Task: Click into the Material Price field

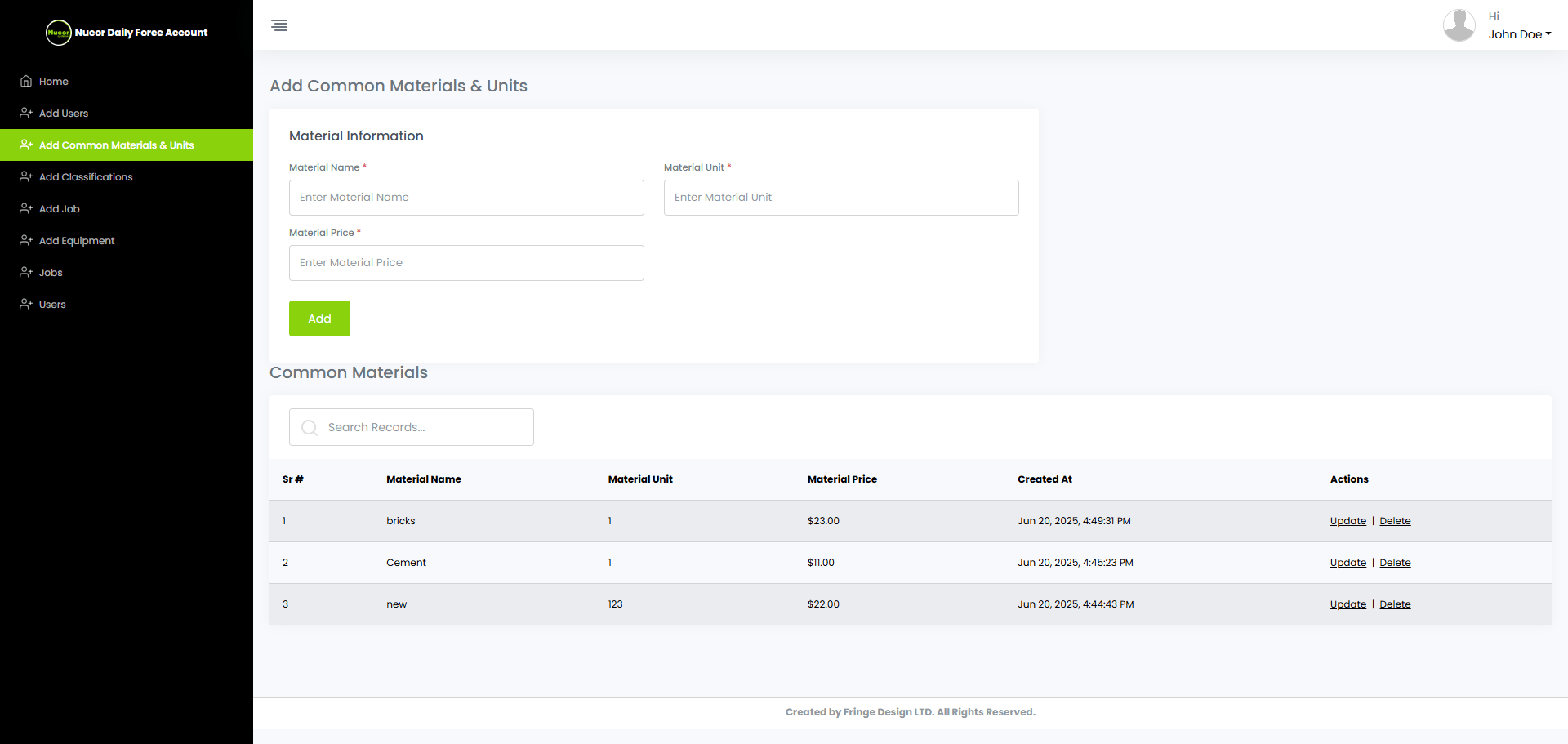Action: 466,263
